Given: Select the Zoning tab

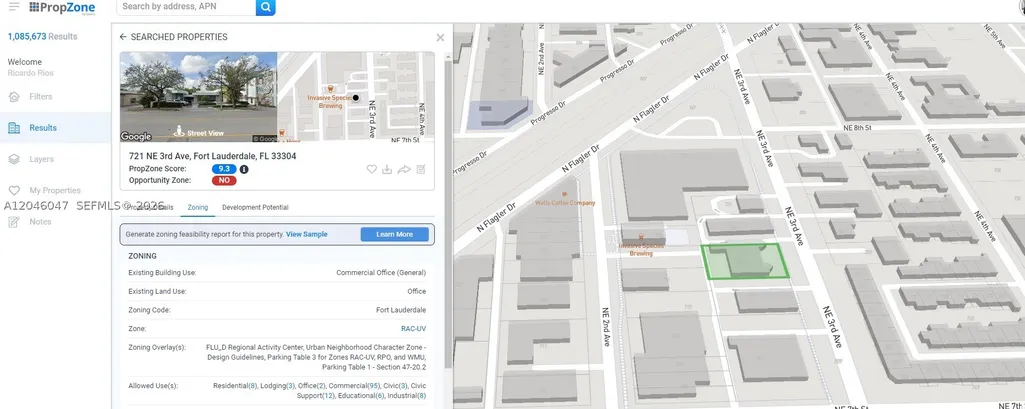Looking at the screenshot, I should click(197, 207).
